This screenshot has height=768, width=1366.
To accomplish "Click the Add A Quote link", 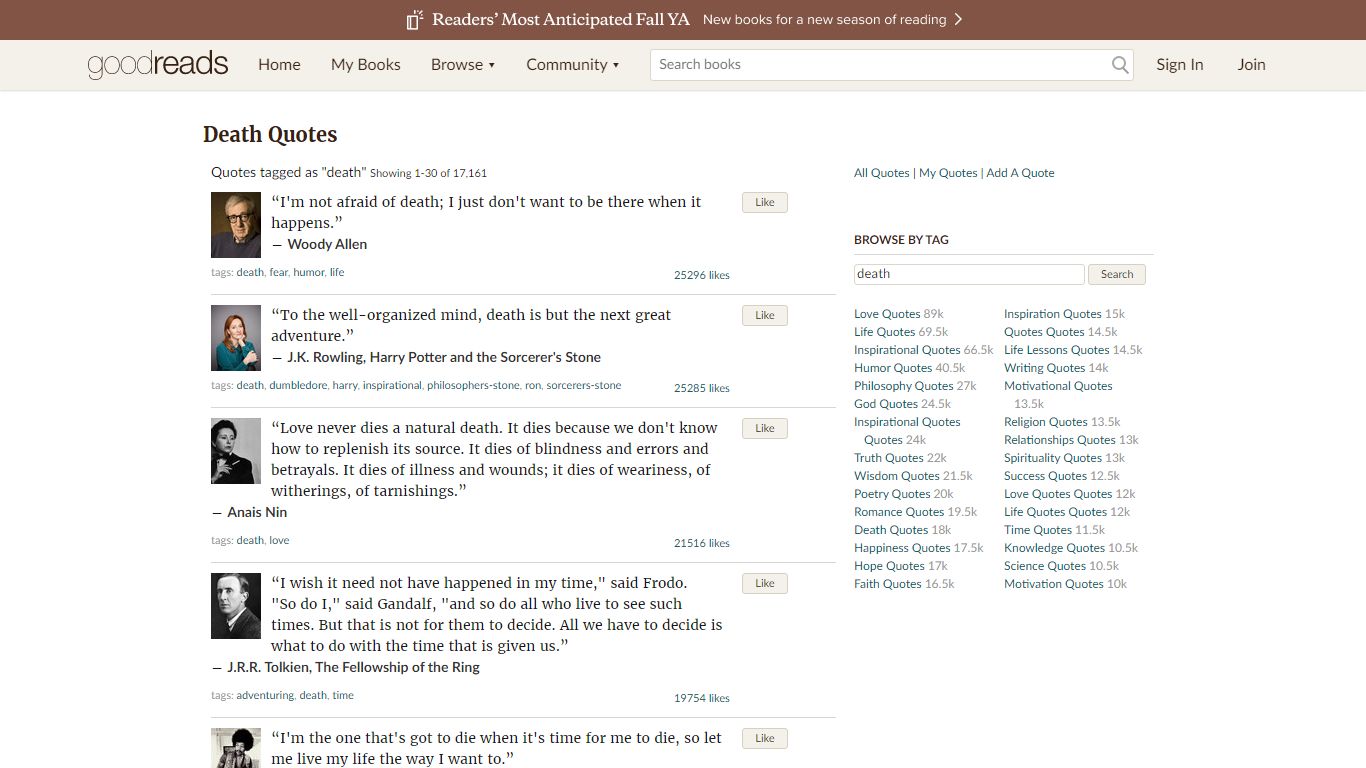I will tap(1020, 173).
